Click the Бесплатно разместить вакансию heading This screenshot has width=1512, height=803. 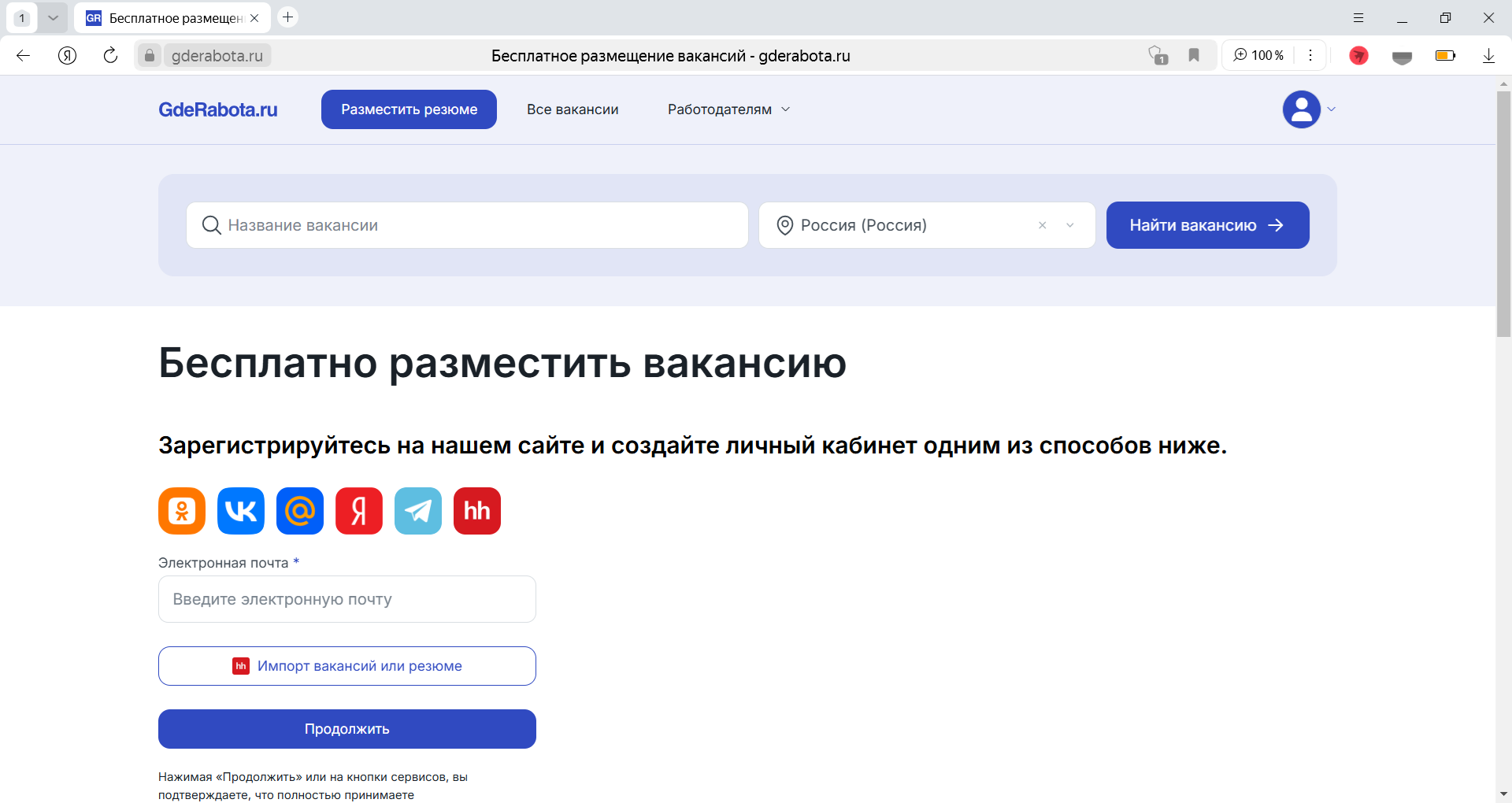[x=502, y=364]
